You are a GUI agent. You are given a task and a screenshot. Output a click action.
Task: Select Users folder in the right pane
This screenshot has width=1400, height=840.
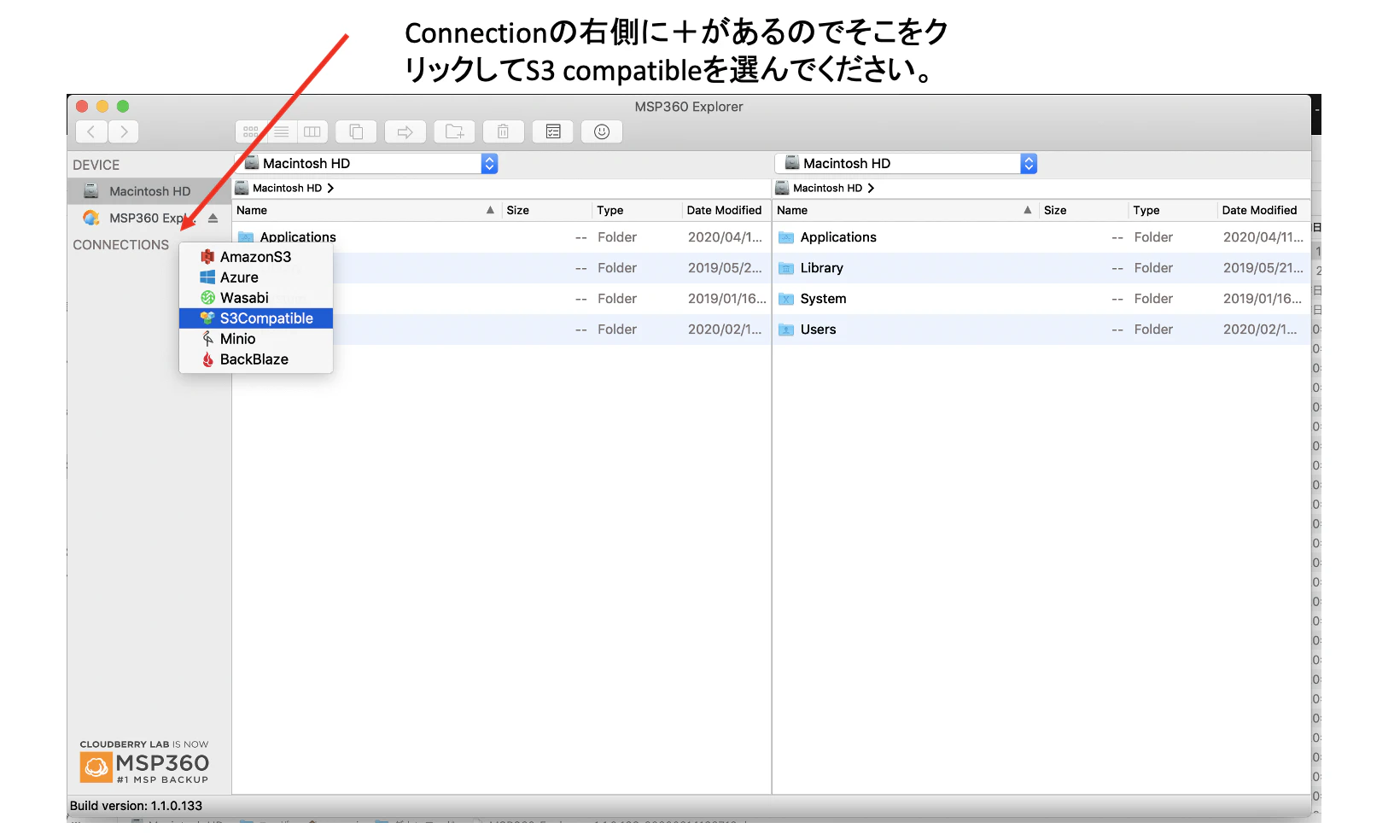click(1041, 330)
